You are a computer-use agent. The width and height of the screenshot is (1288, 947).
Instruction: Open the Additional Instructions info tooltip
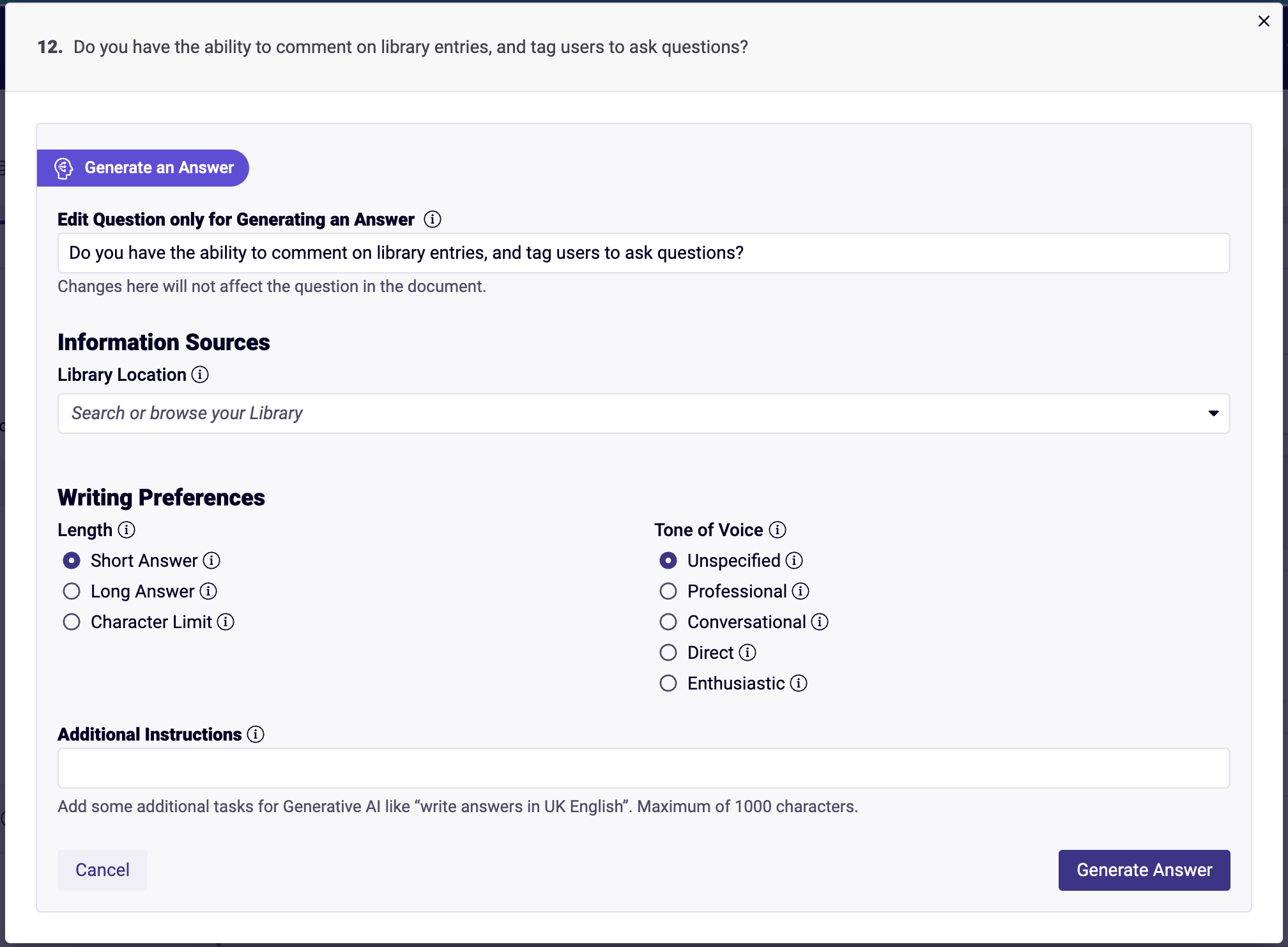click(256, 734)
